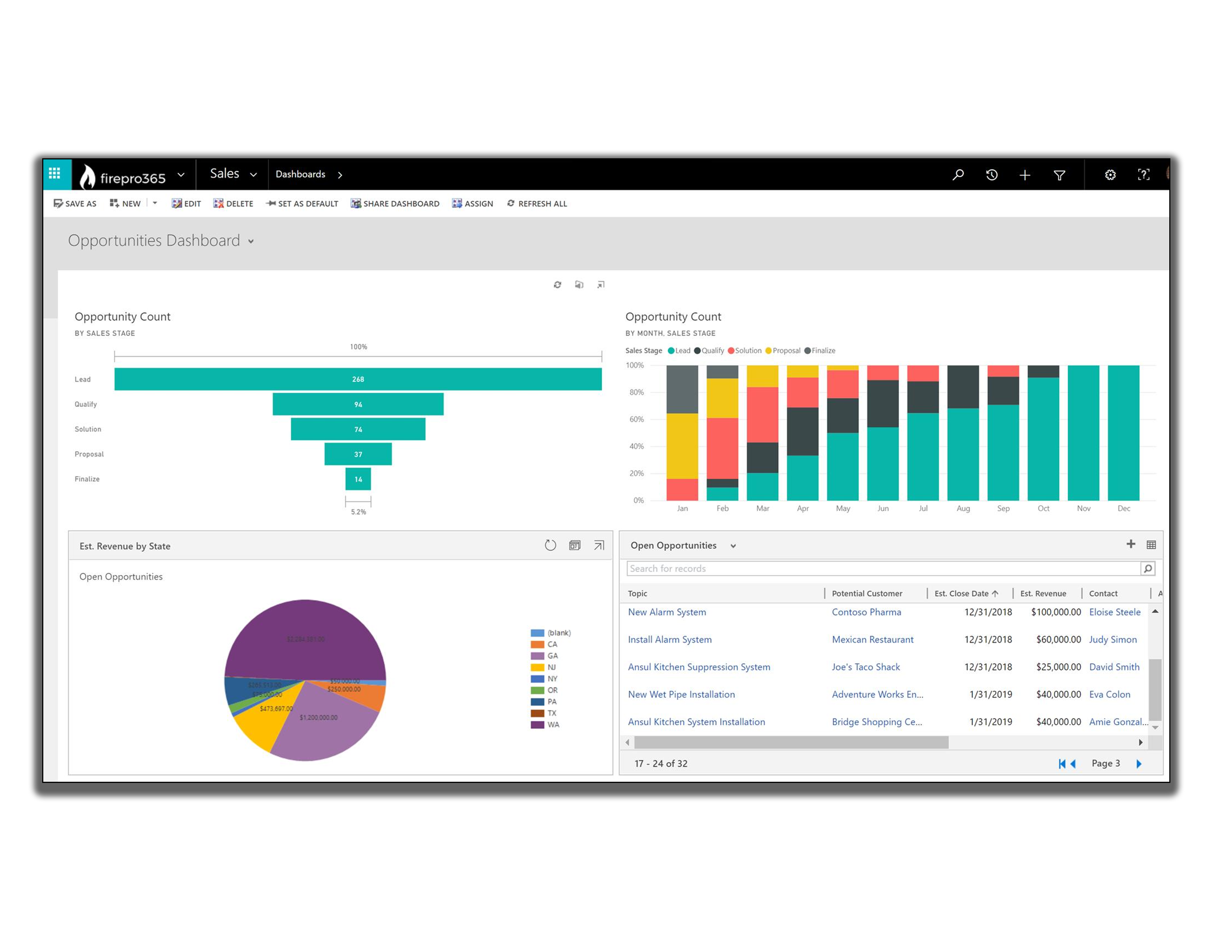
Task: Expand the Sales chevron dropdown
Action: click(x=253, y=175)
